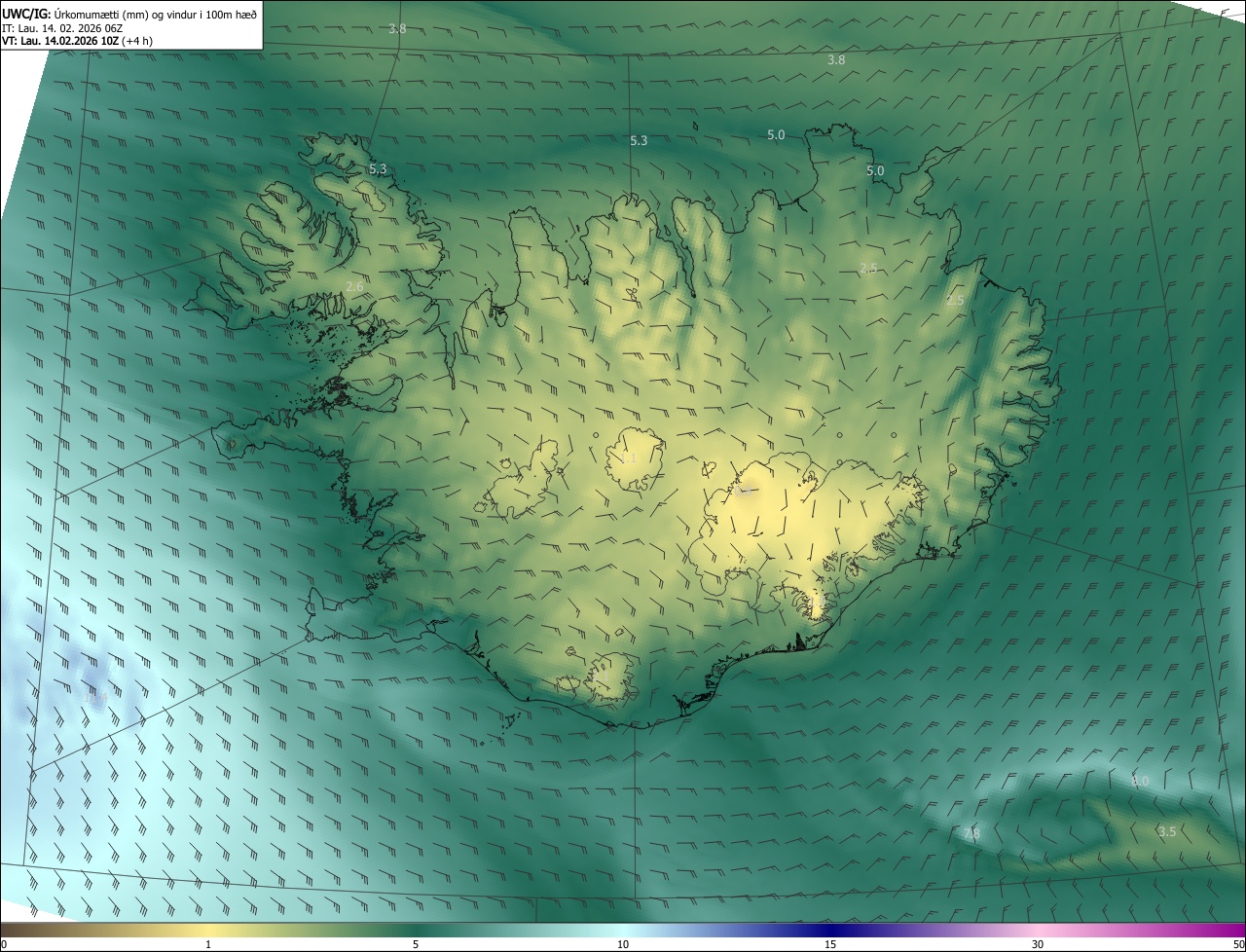Viewport: 1246px width, 952px height.
Task: Click the 5 tick label on the color scale
Action: click(x=416, y=944)
